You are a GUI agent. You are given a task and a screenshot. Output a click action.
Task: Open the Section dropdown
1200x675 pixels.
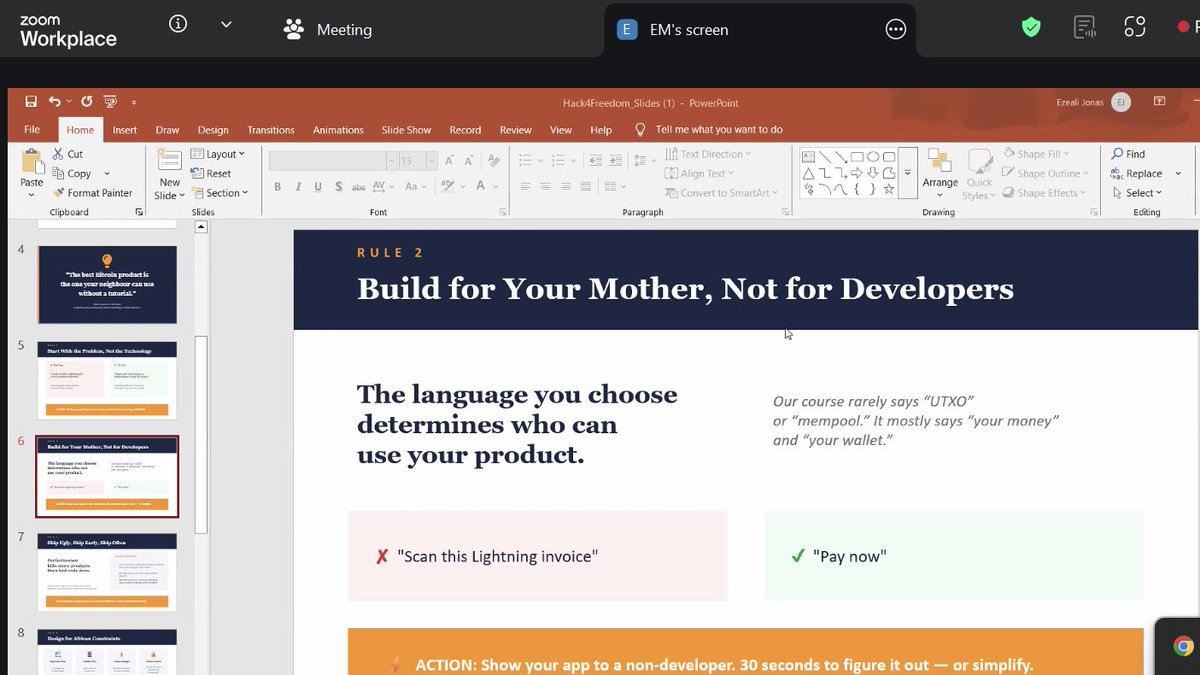219,193
